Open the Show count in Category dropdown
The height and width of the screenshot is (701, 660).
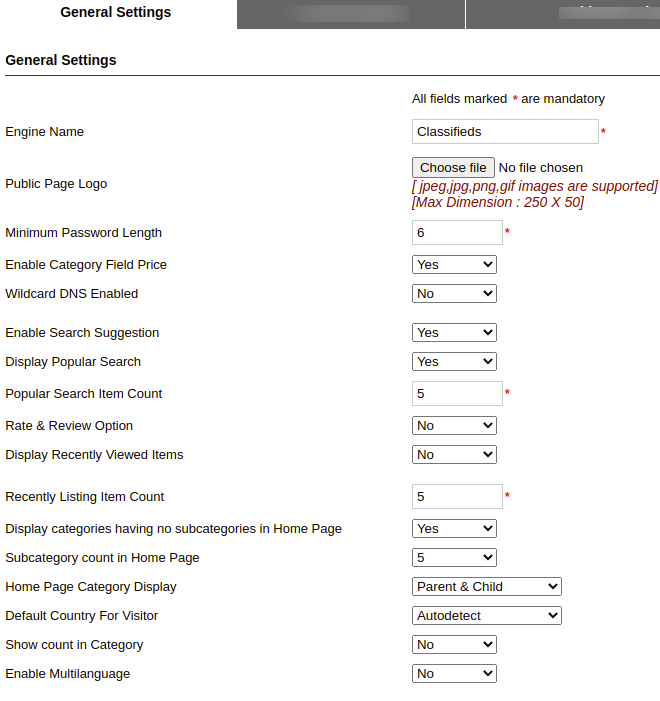pyautogui.click(x=454, y=645)
